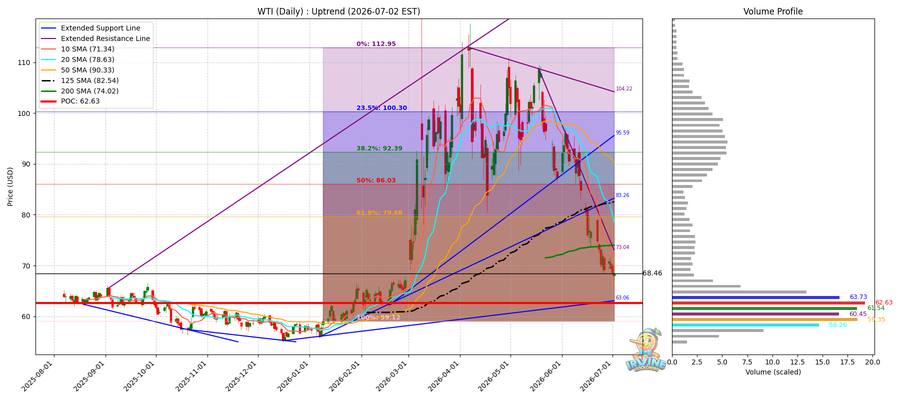Click the "110" price axis tick
The width and height of the screenshot is (900, 400).
[x=25, y=63]
